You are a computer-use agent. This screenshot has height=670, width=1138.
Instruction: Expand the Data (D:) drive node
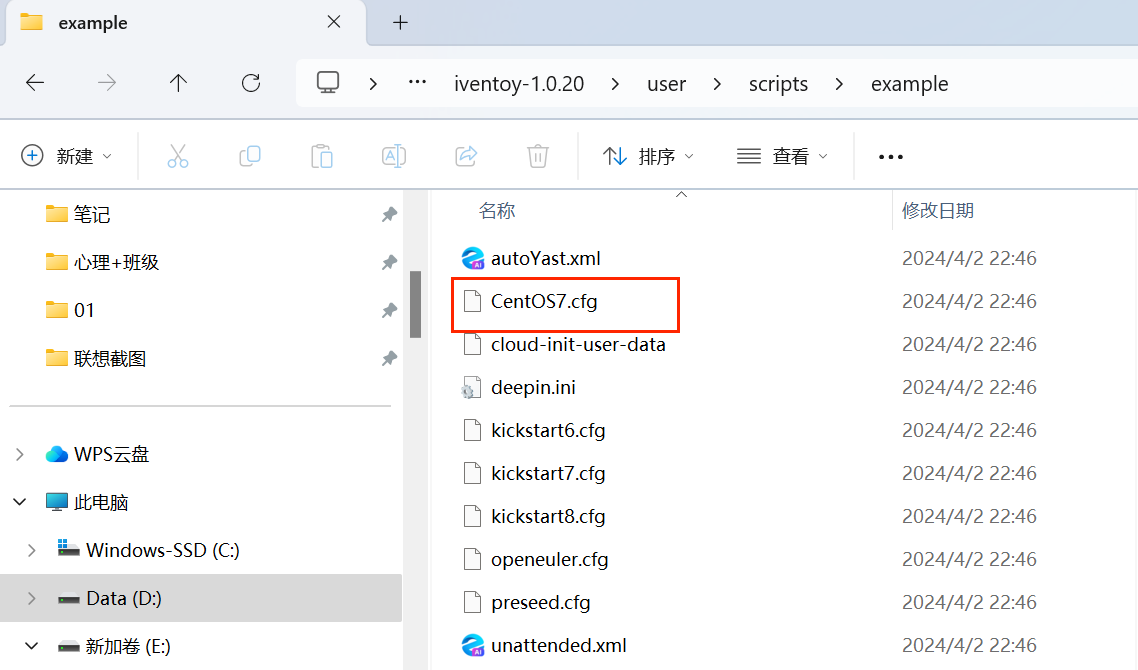[x=31, y=598]
